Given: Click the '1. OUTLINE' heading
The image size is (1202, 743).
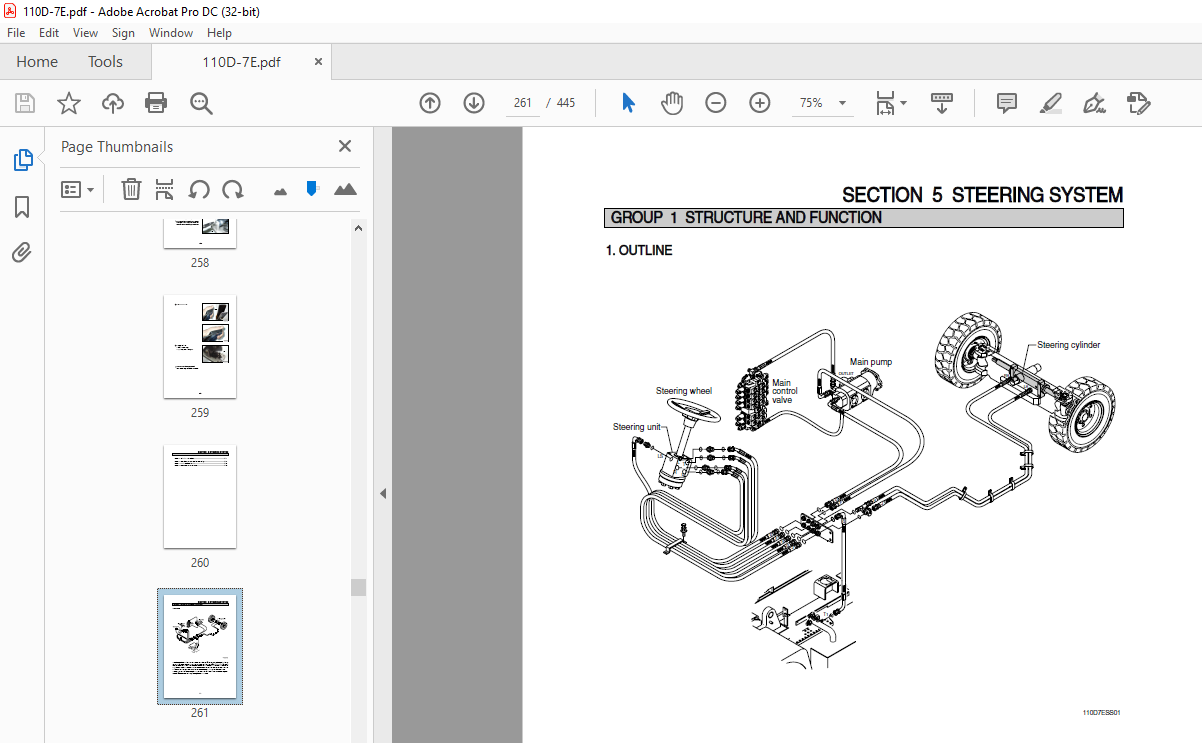Looking at the screenshot, I should coord(639,251).
